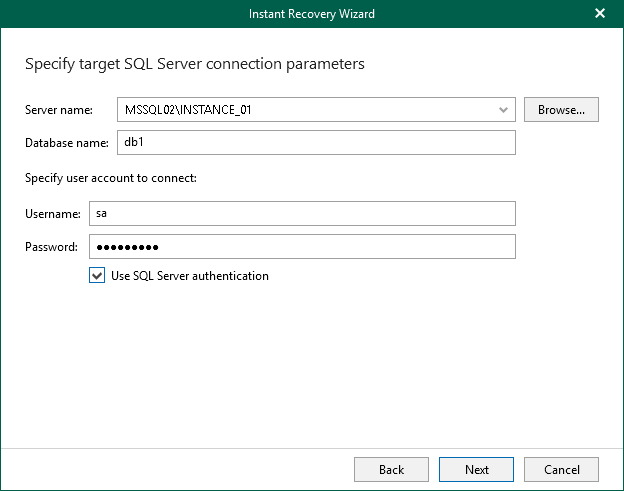Click the 'Use SQL Server authentication' label text

190,276
